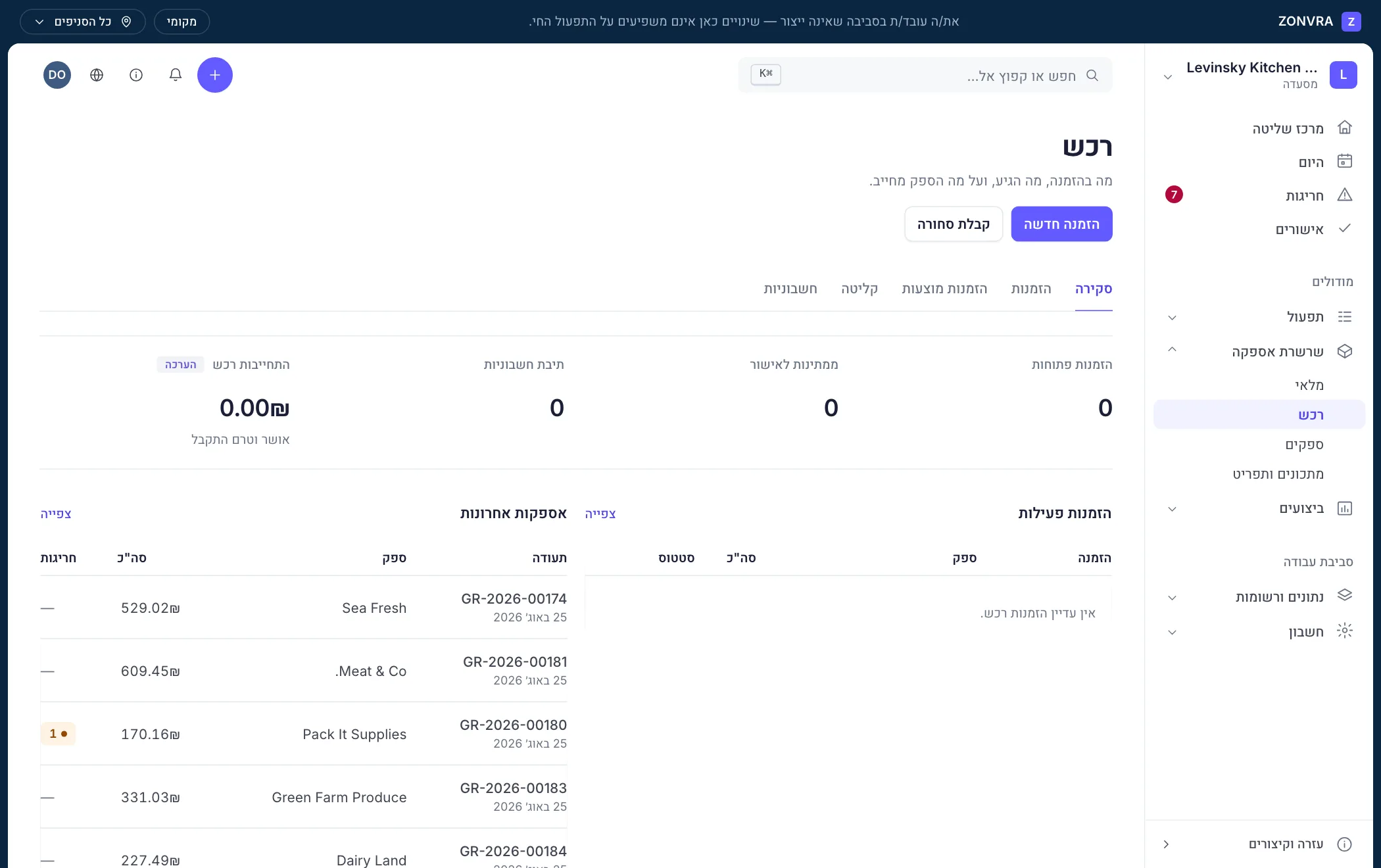Open the language globe icon
The height and width of the screenshot is (868, 1381).
(x=97, y=75)
